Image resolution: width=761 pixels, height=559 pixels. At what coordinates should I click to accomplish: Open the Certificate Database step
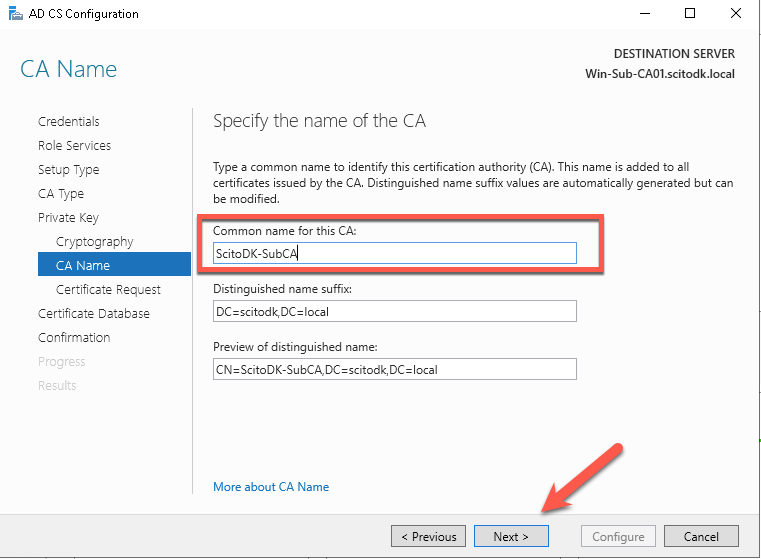[x=94, y=313]
